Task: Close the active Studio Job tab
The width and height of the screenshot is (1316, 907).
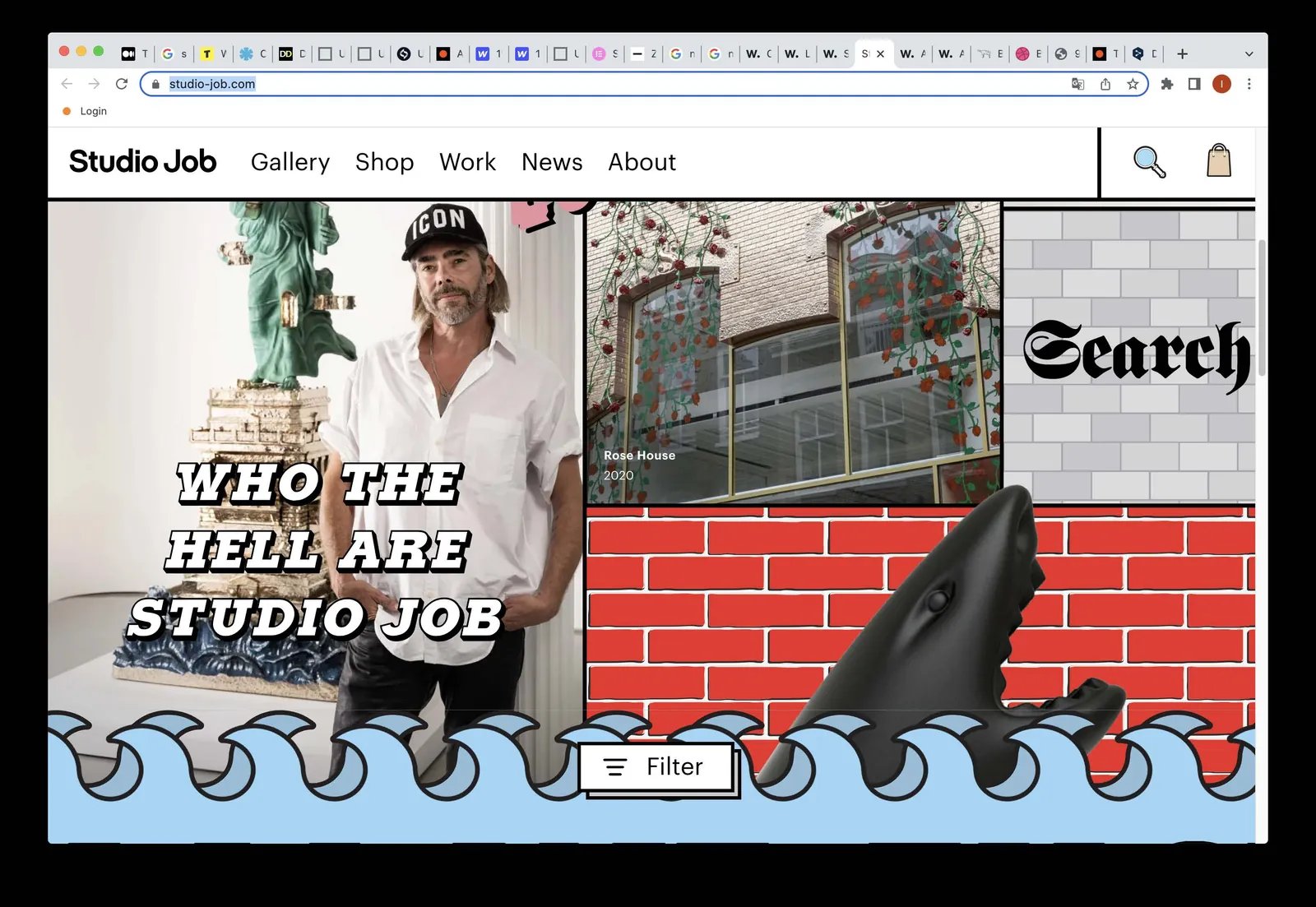Action: (880, 53)
